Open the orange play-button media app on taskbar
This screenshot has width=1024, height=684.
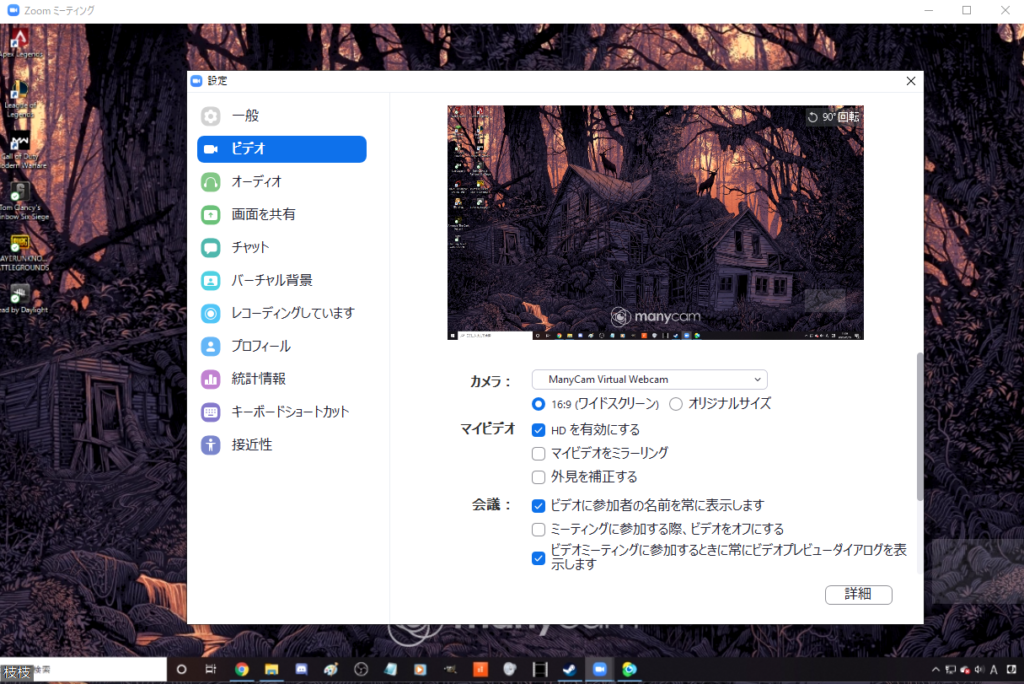[420, 670]
